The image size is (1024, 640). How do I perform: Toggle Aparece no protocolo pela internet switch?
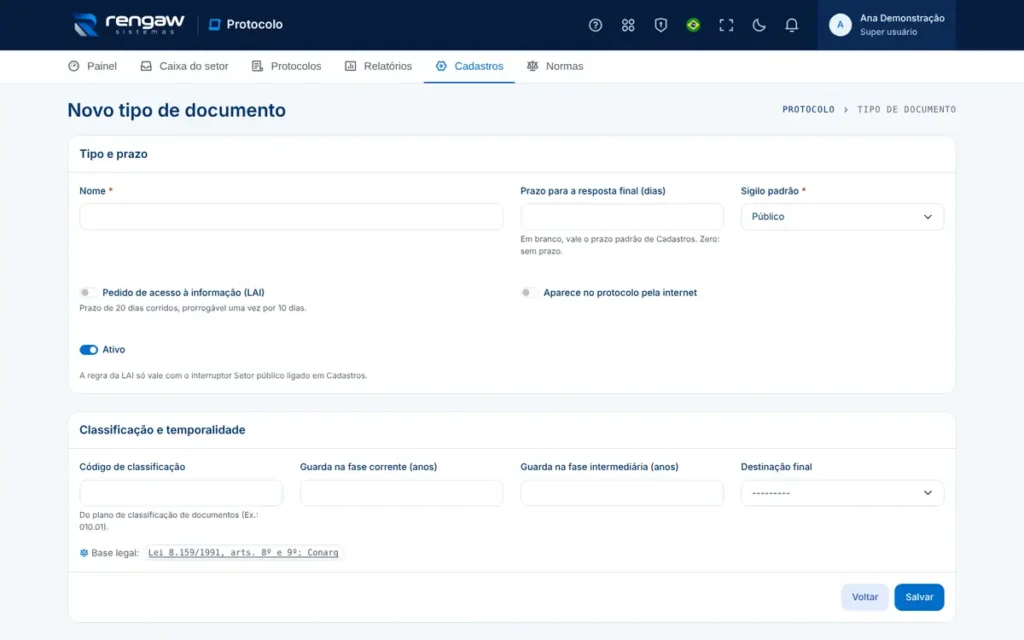[529, 293]
